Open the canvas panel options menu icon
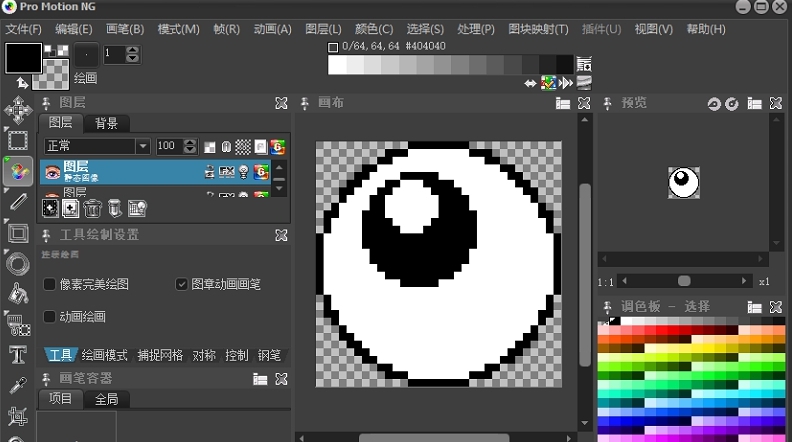The width and height of the screenshot is (792, 442). (x=563, y=104)
